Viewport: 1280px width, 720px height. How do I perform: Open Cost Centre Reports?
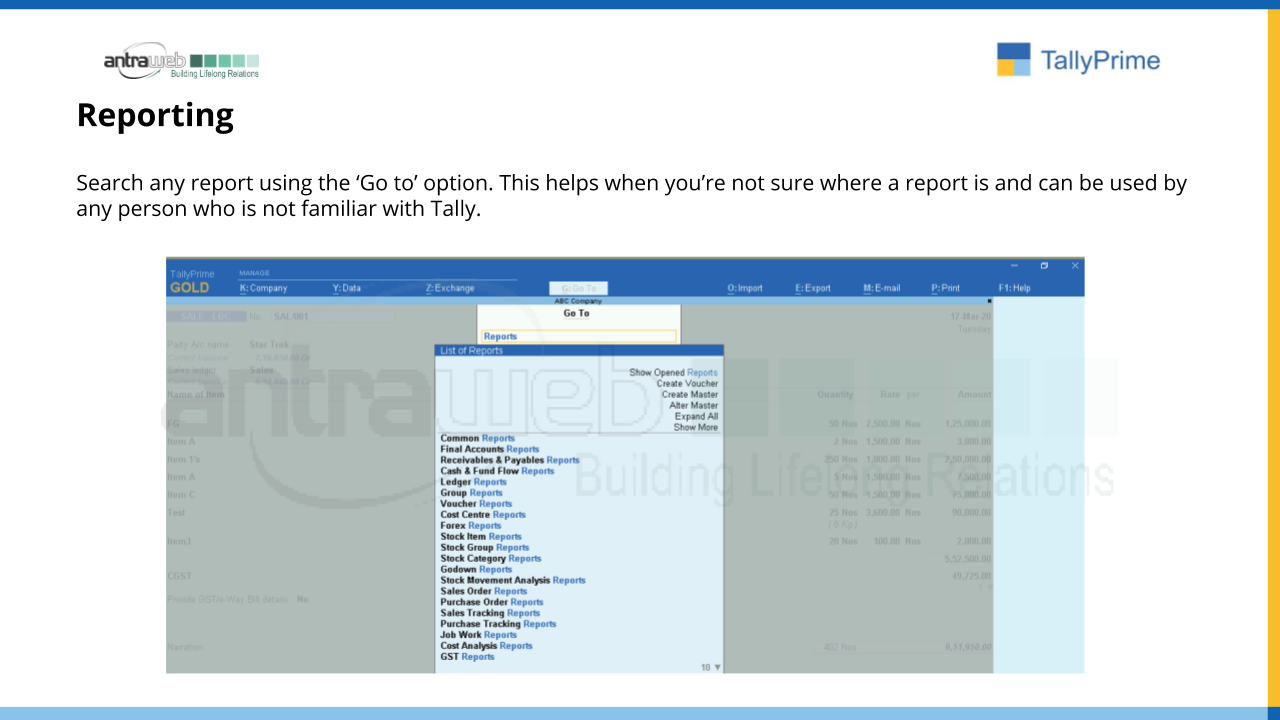483,515
